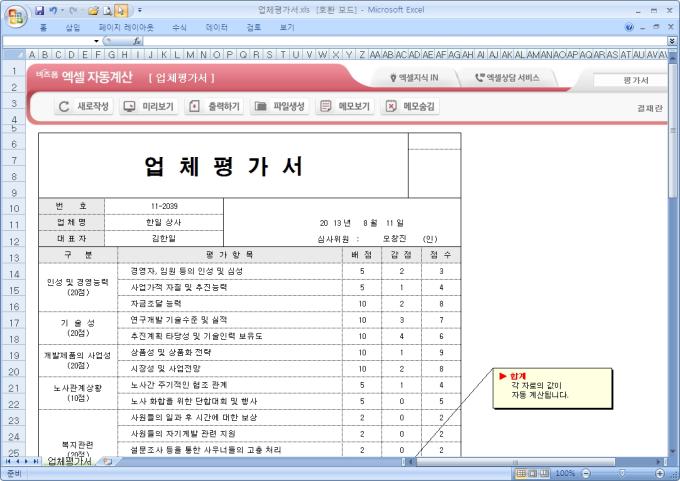Open the 엑셀지식 IN tab link
The width and height of the screenshot is (680, 481).
pos(414,78)
